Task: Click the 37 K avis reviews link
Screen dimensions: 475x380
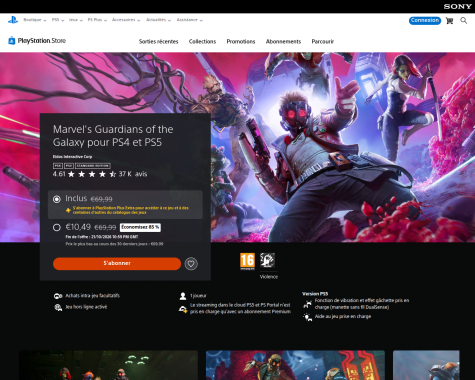Action: (x=133, y=174)
